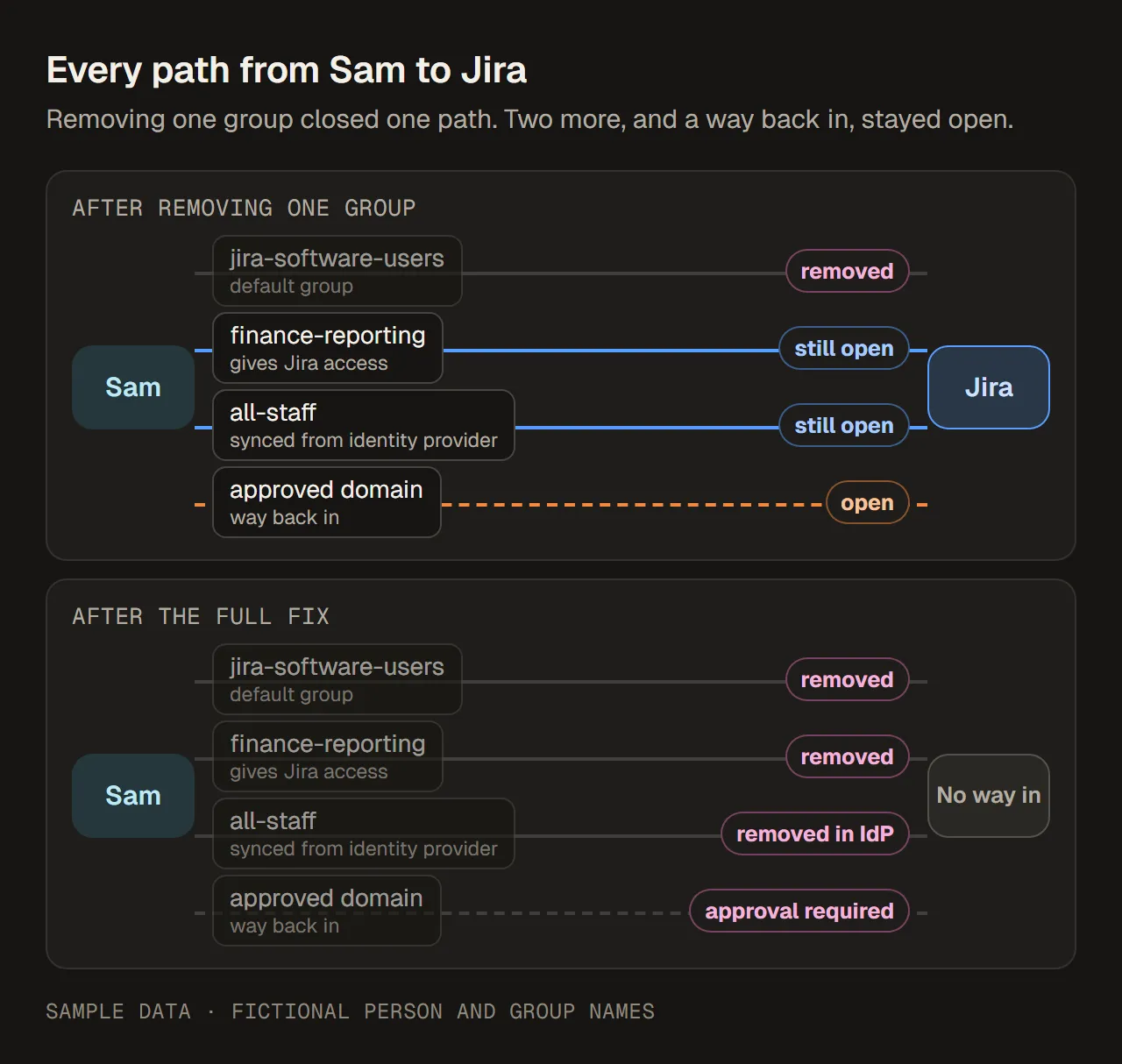Viewport: 1122px width, 1064px height.
Task: Click the 'AFTER THE FULL FIX' heading
Action: 201,617
